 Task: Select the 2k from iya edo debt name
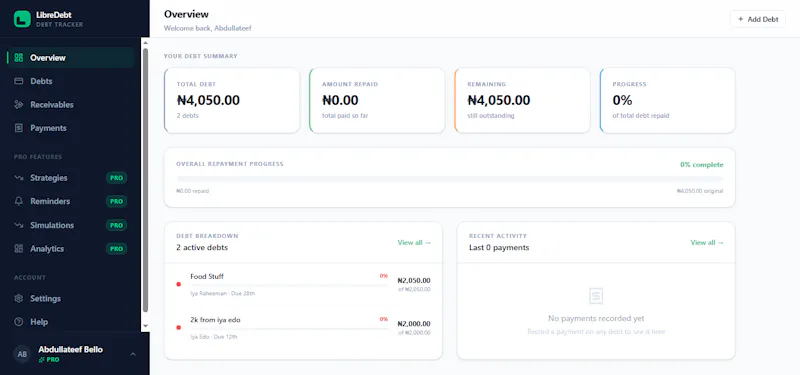(215, 320)
